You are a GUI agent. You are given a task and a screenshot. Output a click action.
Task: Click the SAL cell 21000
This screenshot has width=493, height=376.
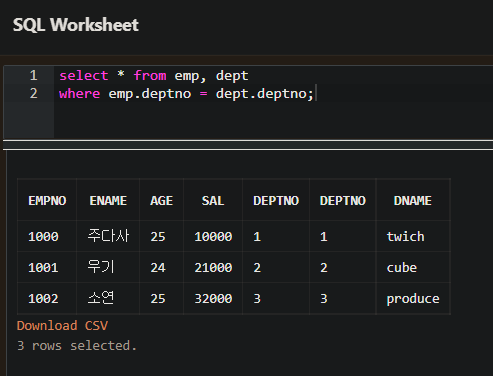coord(213,267)
